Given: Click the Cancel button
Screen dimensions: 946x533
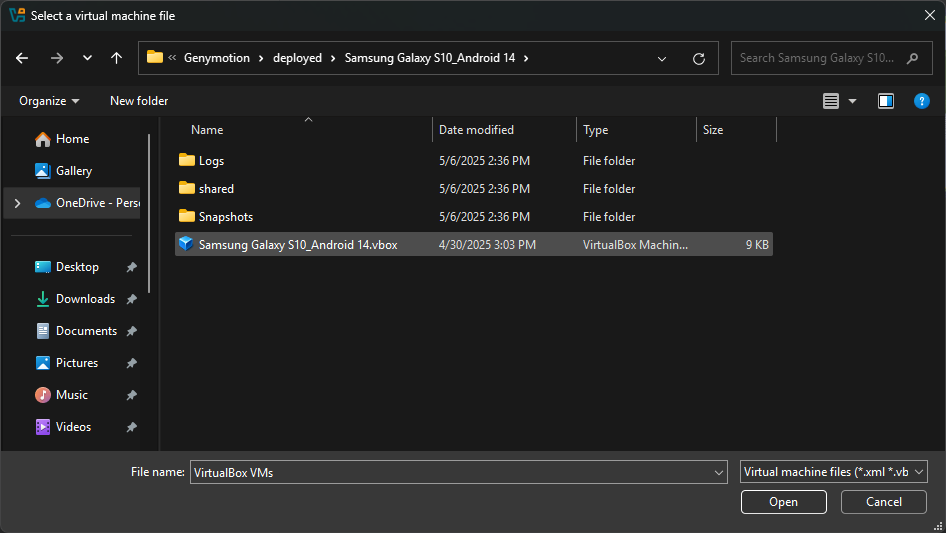Looking at the screenshot, I should (884, 502).
